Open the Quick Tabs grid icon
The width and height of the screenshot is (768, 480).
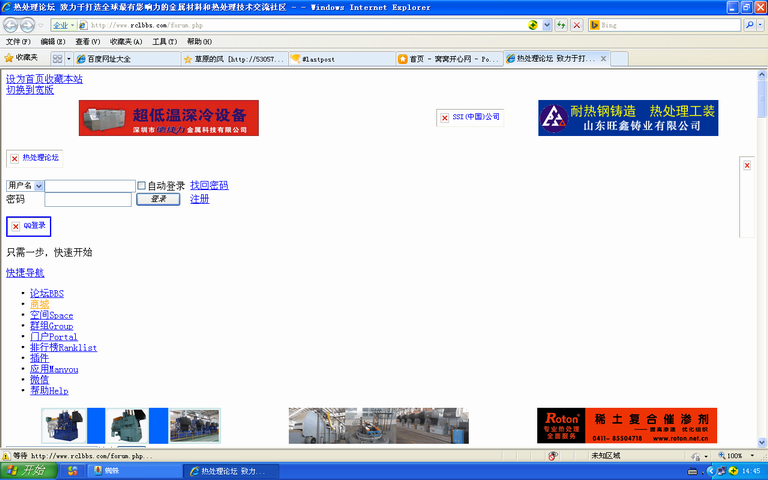click(57, 59)
